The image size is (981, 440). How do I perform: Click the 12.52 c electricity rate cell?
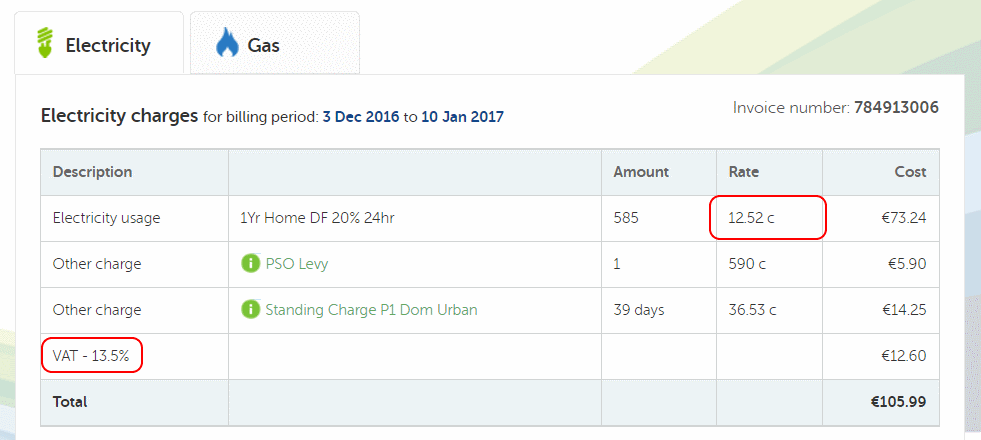point(769,218)
